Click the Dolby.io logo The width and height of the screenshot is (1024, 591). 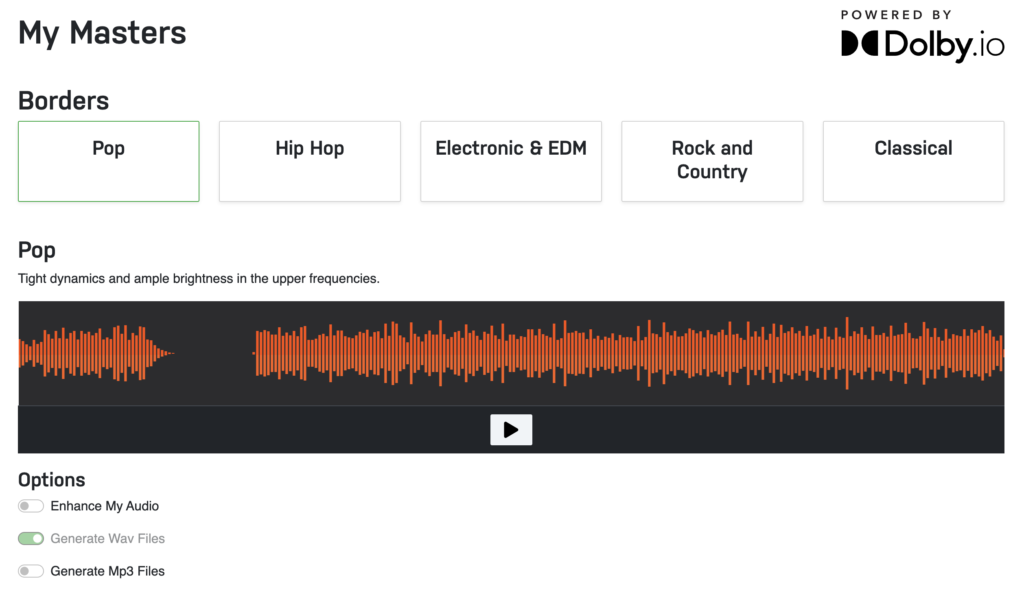pyautogui.click(x=921, y=44)
